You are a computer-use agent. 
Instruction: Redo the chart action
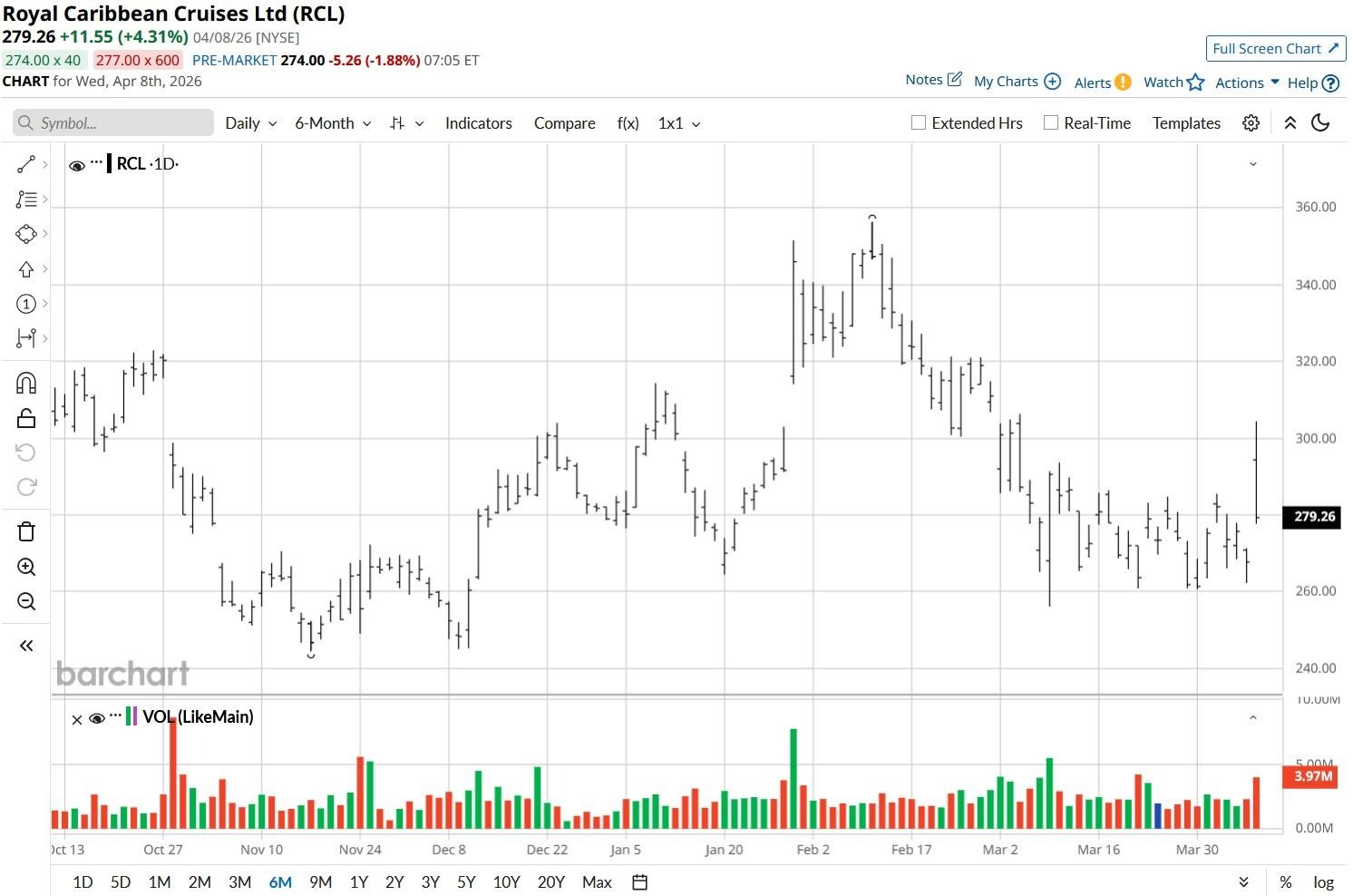coord(26,487)
